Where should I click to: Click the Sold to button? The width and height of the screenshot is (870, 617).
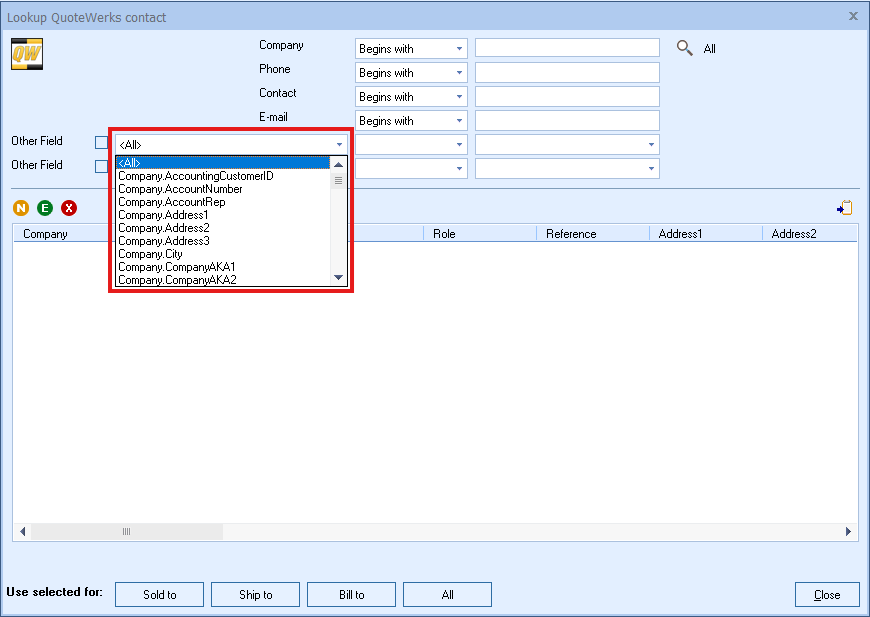click(160, 595)
